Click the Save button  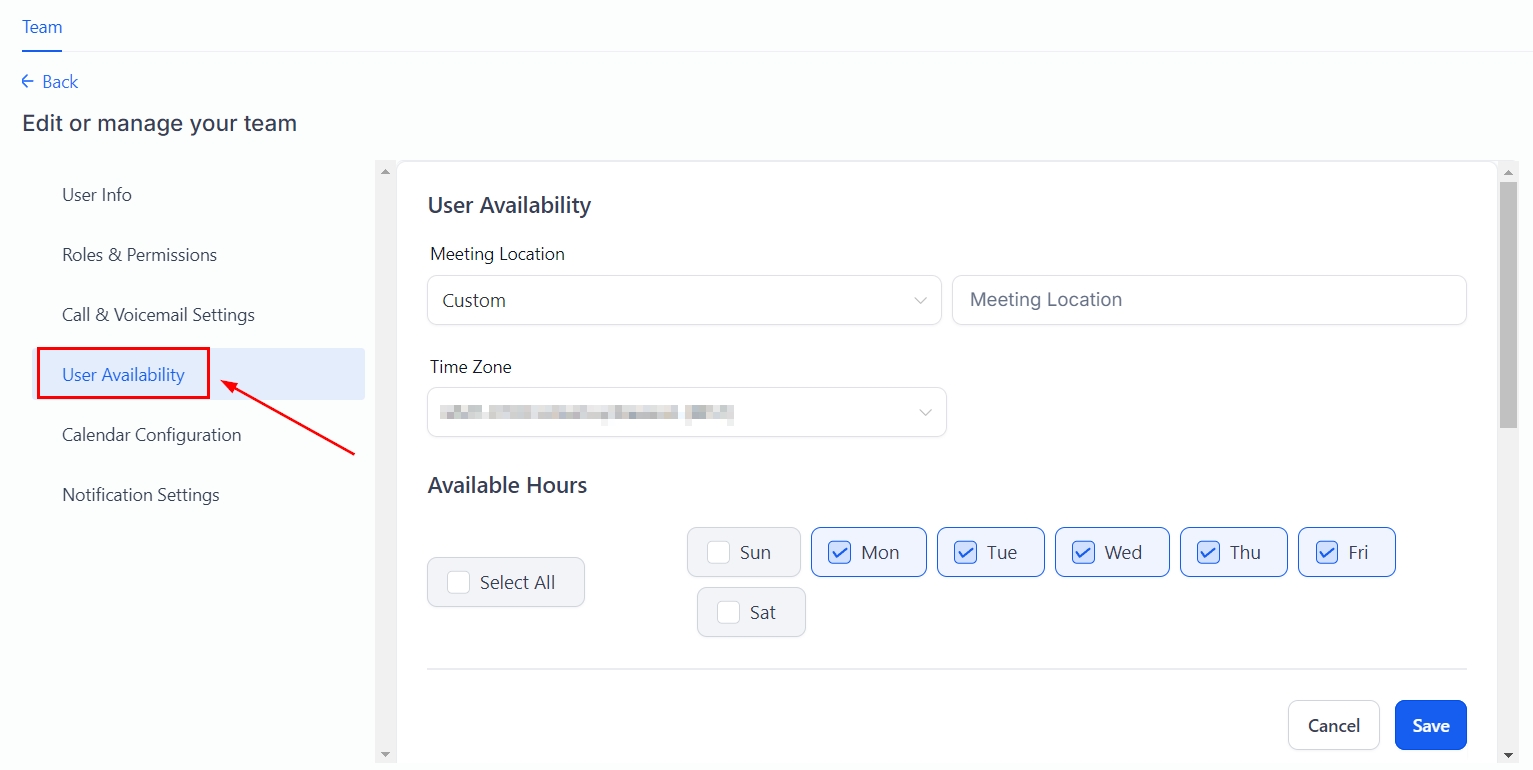1430,726
